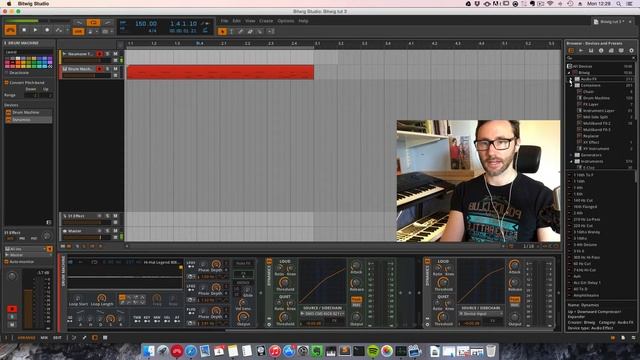Select All Devices in browser tree
640x360 pixels.
600,66
